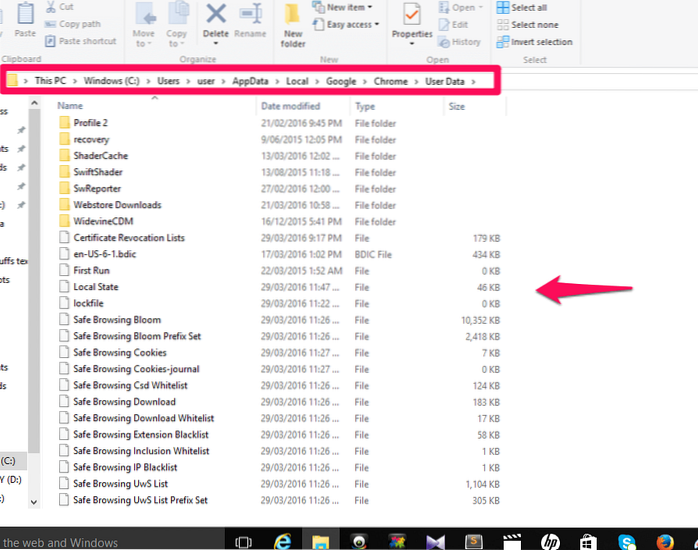The width and height of the screenshot is (698, 550).
Task: Expand the chevron after AppData breadcrumb
Action: [277, 81]
